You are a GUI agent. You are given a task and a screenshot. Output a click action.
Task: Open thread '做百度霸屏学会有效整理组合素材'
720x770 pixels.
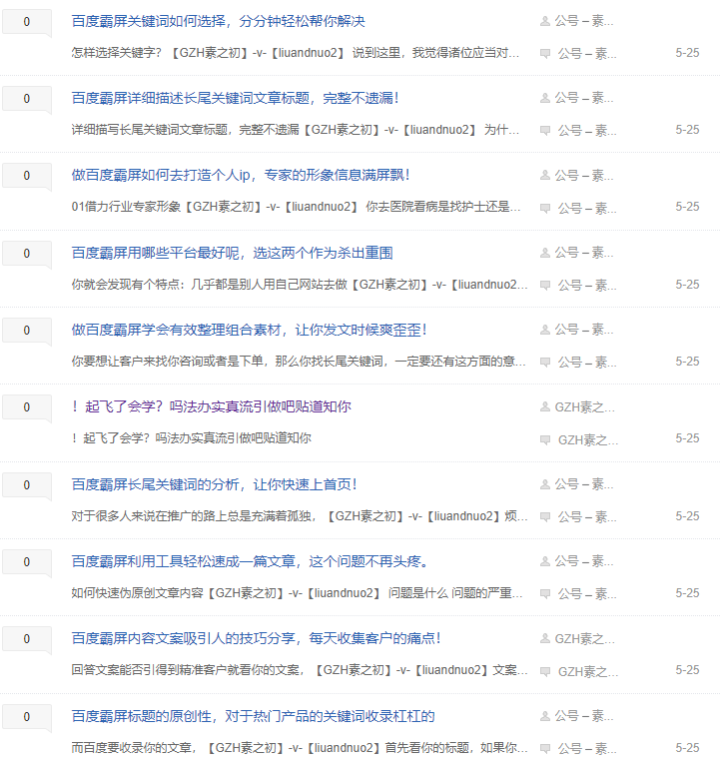tap(249, 330)
